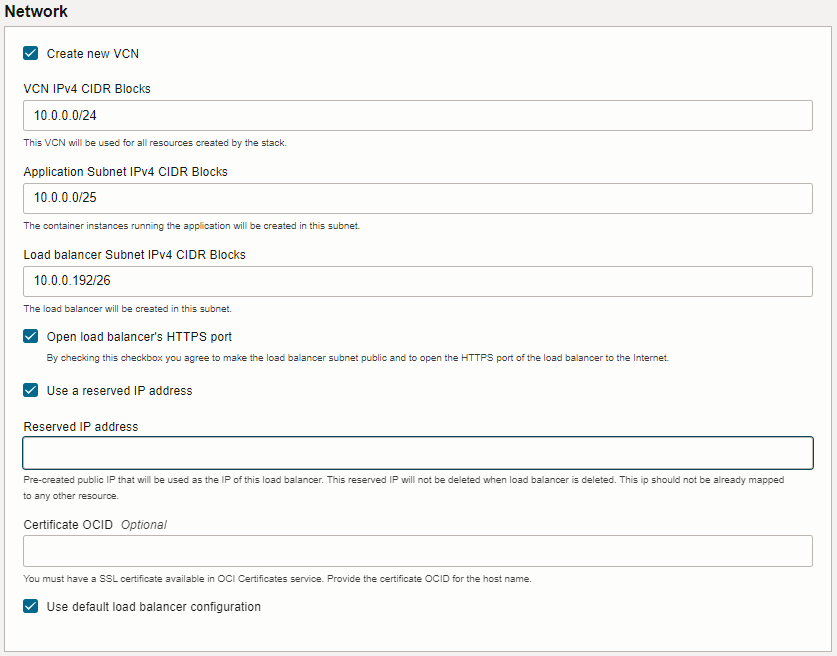Toggle Open load balancer's HTTPS port checkbox
The height and width of the screenshot is (656, 837).
click(30, 336)
